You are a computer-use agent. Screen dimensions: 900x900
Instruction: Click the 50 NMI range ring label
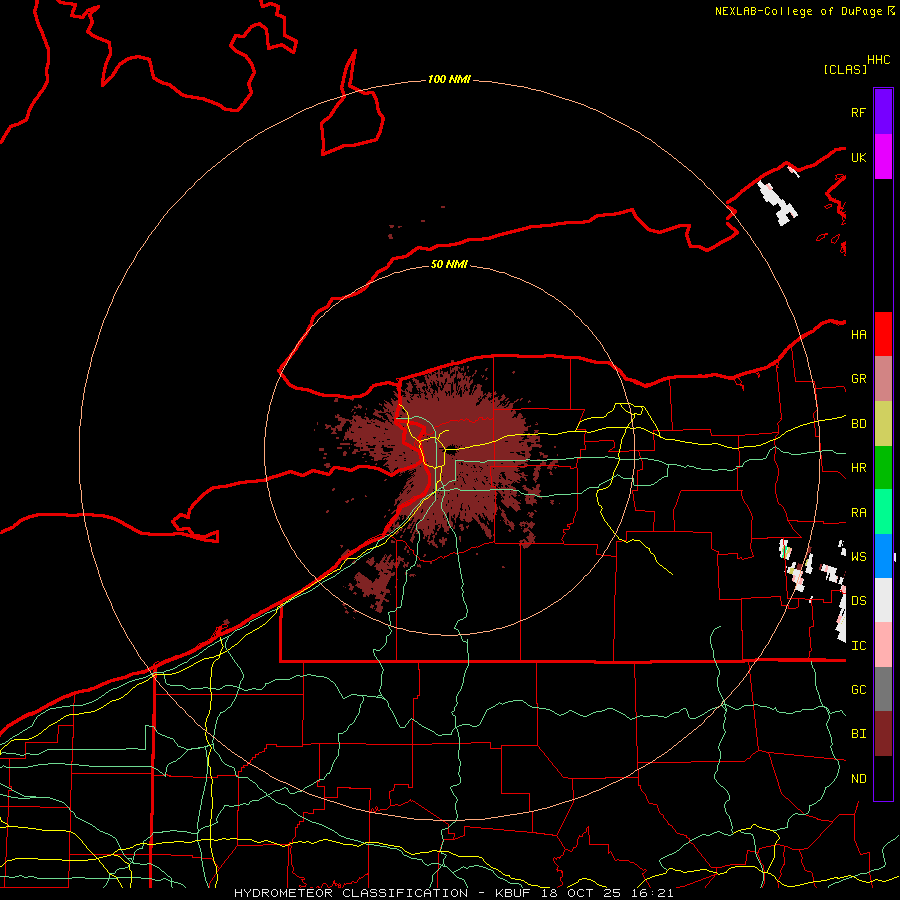[449, 264]
